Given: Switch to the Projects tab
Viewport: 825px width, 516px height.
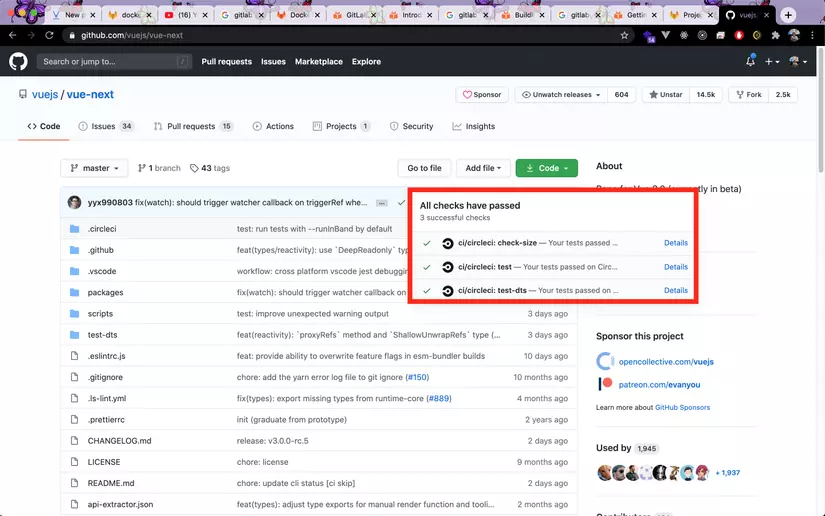Looking at the screenshot, I should (341, 126).
